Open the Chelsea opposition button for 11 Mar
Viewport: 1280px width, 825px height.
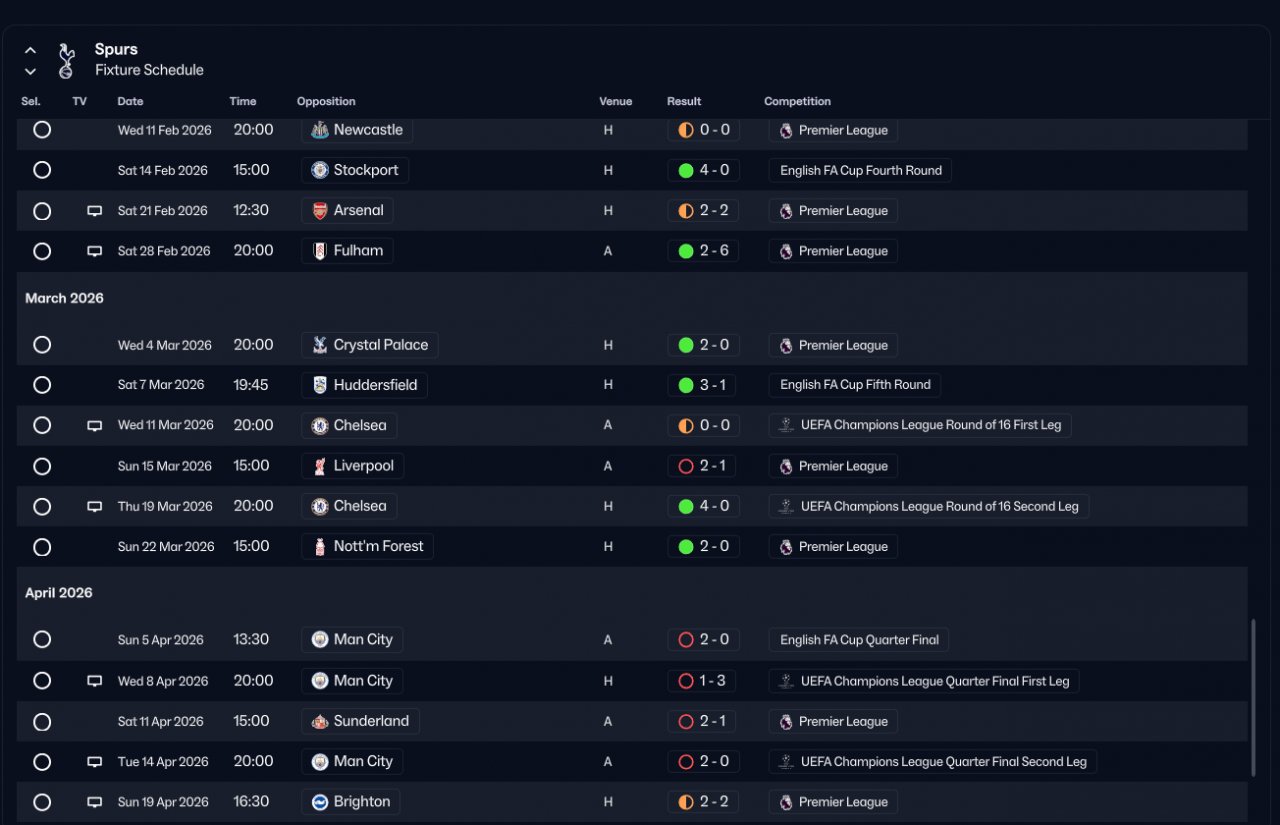pyautogui.click(x=349, y=425)
